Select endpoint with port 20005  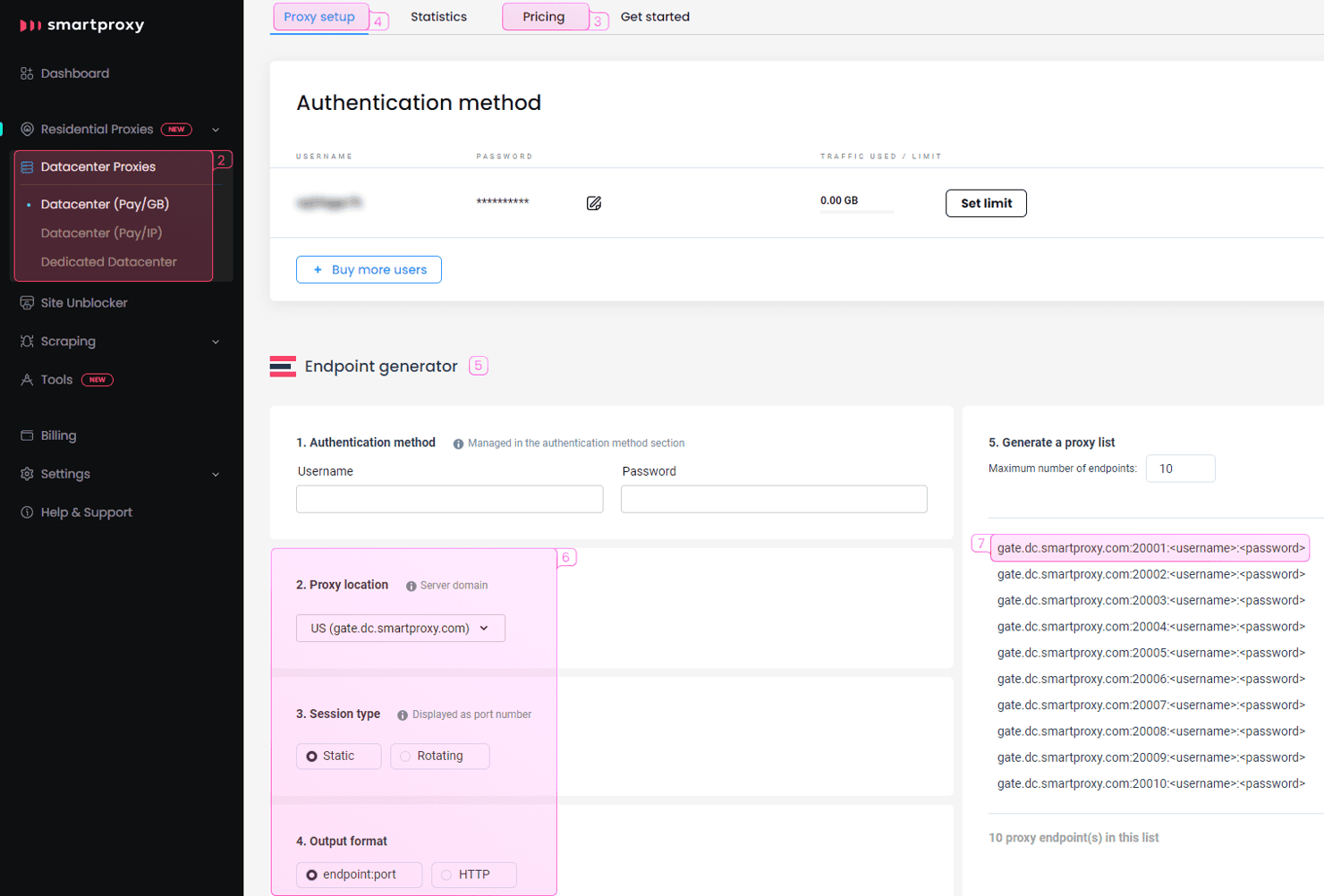pyautogui.click(x=1150, y=653)
